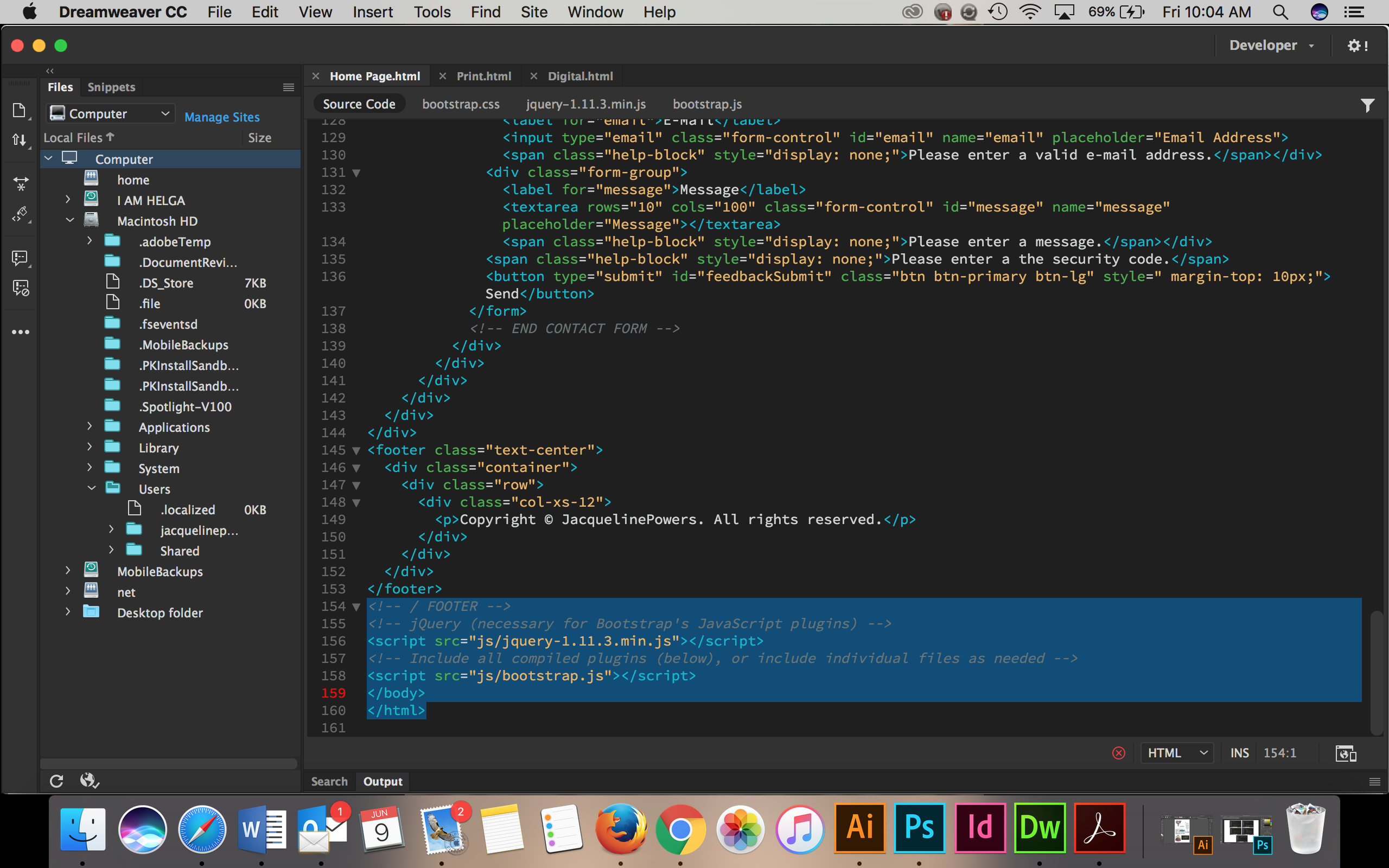Open the Site menu
1389x868 pixels.
tap(534, 12)
